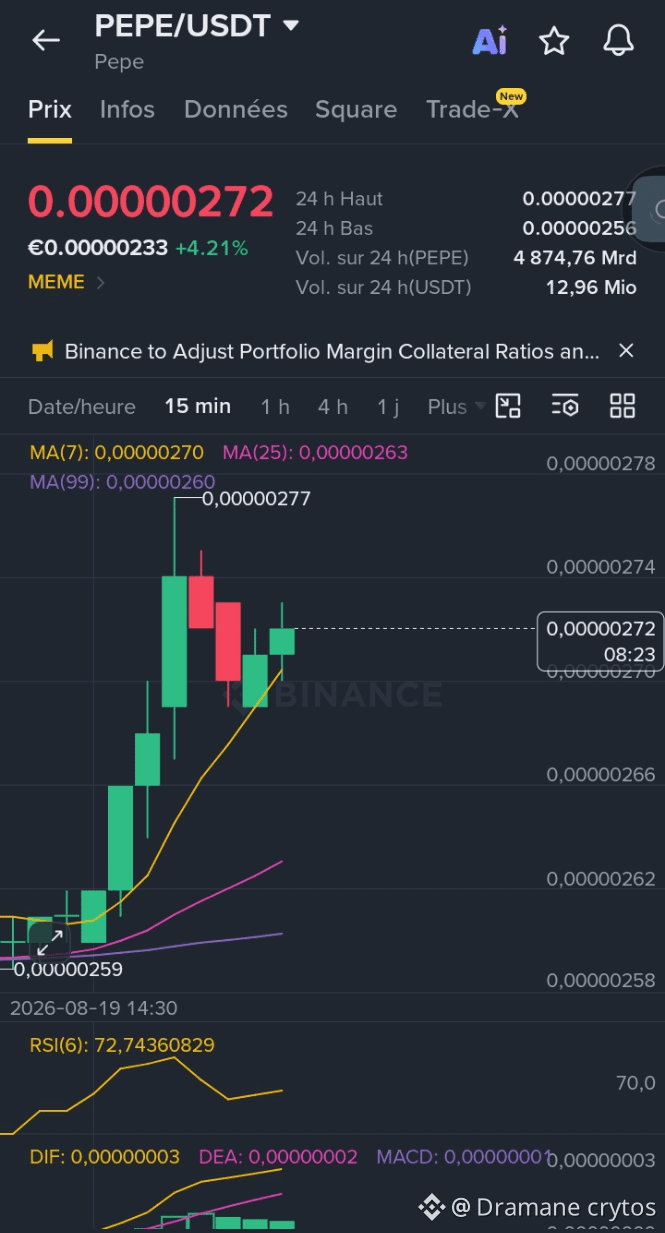Read Binance Portfolio Margin announcement
The image size is (665, 1233).
click(332, 351)
